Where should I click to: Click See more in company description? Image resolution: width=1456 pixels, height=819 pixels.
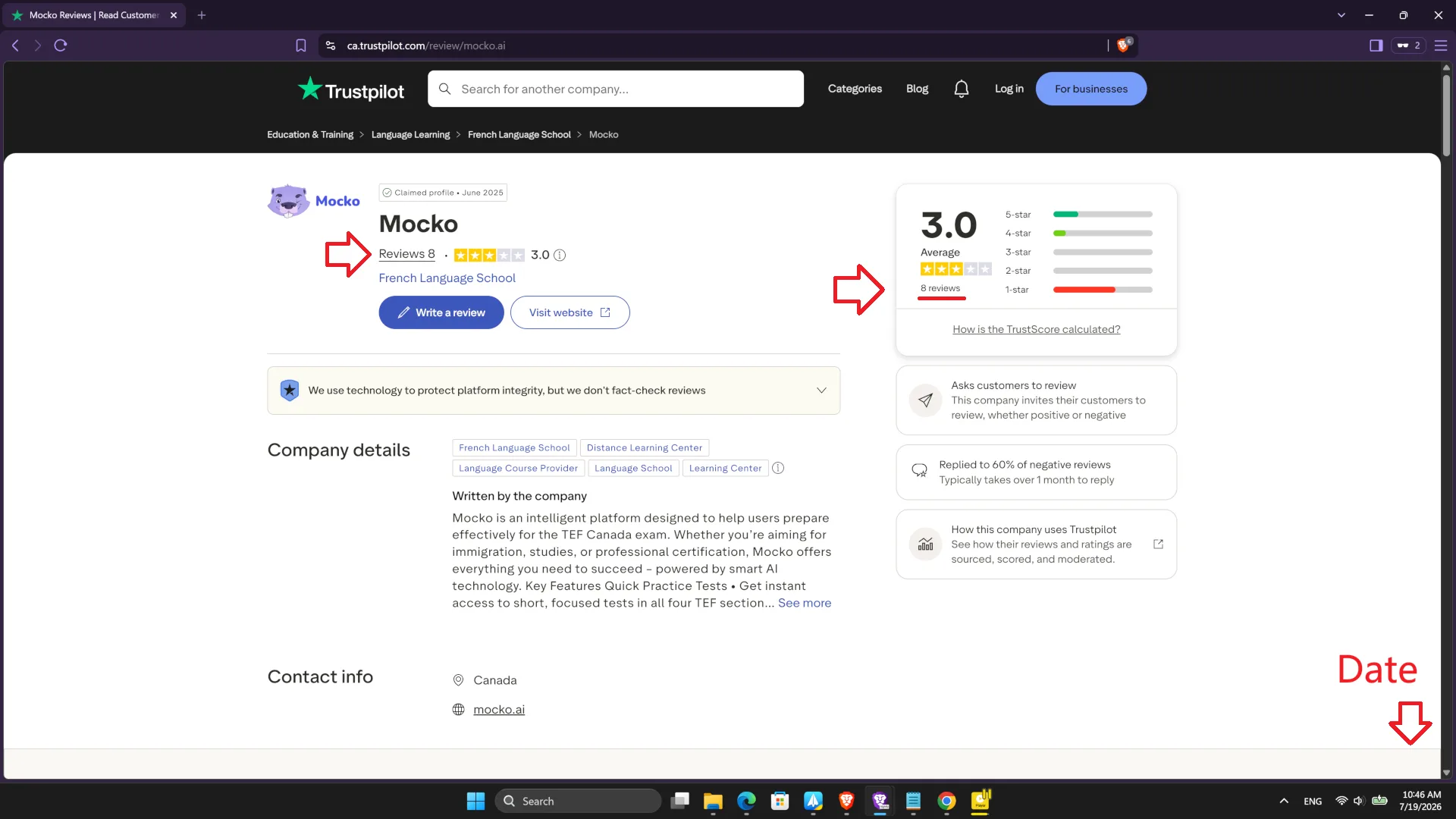[x=804, y=603]
